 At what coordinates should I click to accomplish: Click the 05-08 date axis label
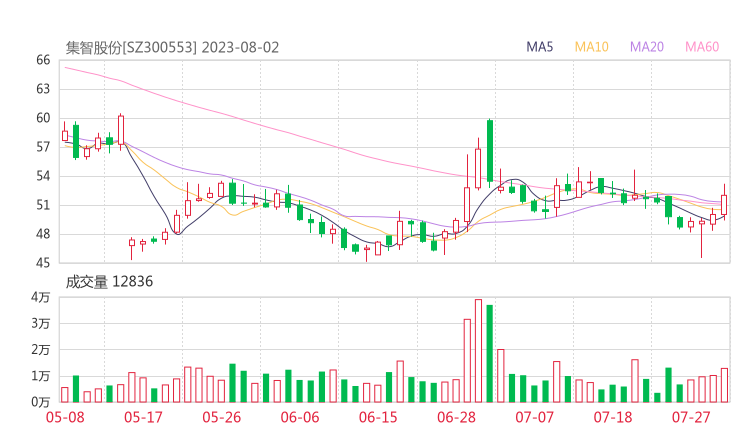pos(65,417)
